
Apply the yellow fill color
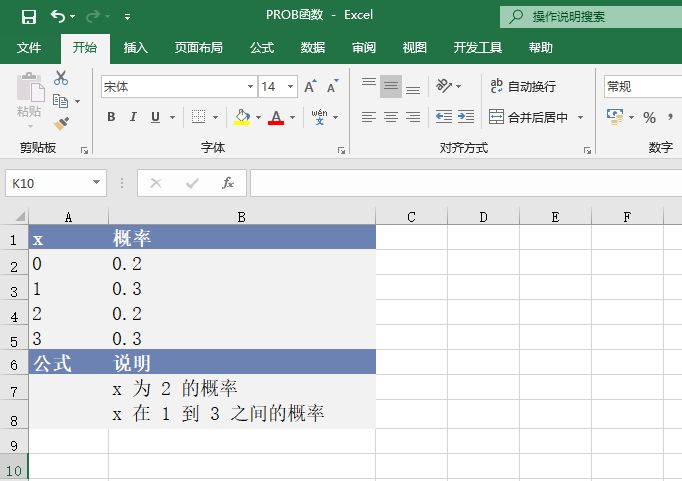(x=242, y=117)
